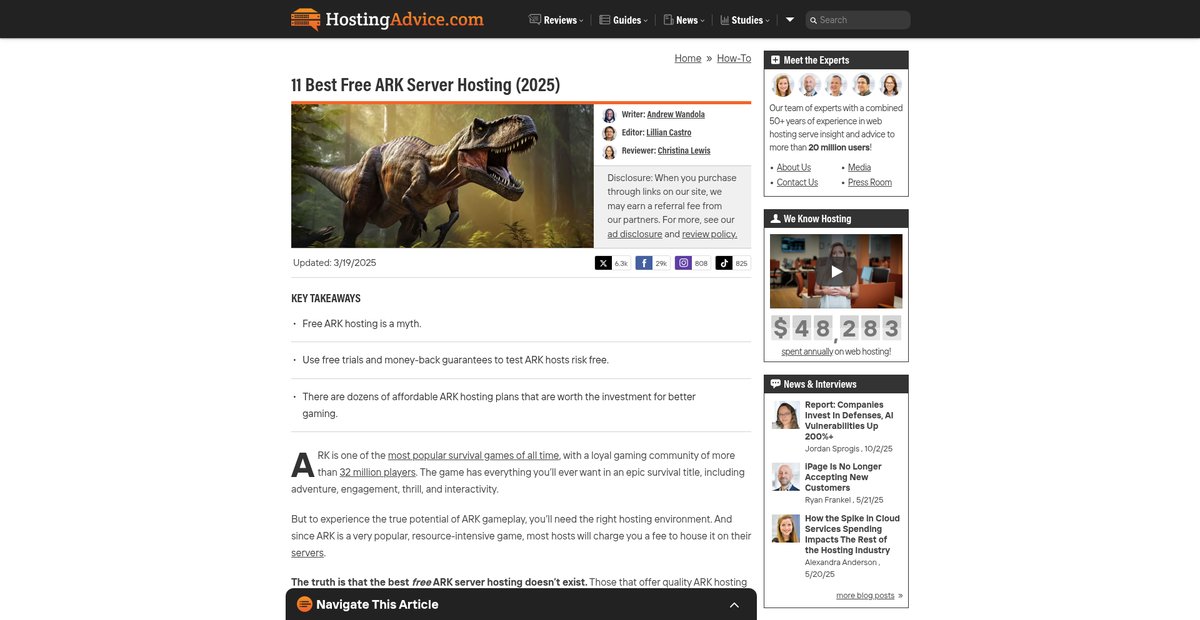Open reviewer Christina Lewis's profile
The width and height of the screenshot is (1200, 620).
coord(684,151)
